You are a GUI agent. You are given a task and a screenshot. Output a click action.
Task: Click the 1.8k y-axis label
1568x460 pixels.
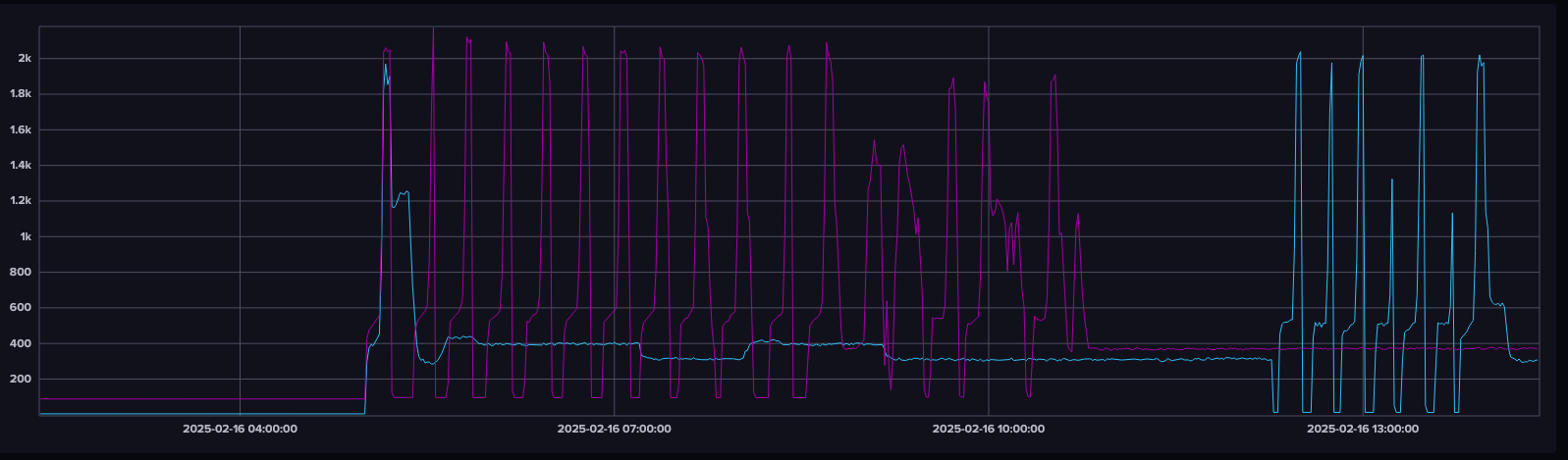pos(22,94)
